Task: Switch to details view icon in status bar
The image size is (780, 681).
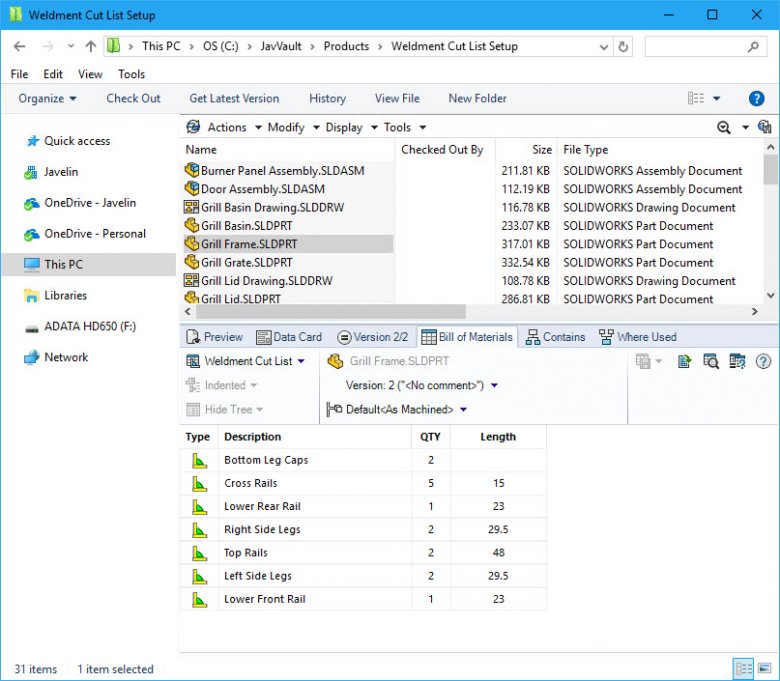Action: click(744, 669)
